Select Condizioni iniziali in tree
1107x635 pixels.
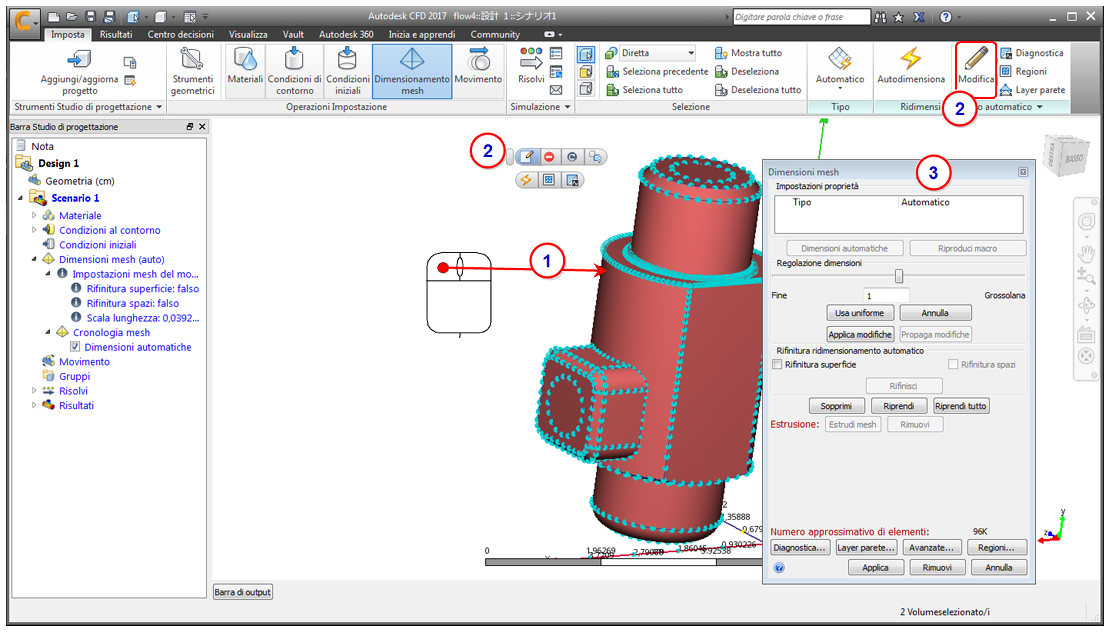[97, 244]
